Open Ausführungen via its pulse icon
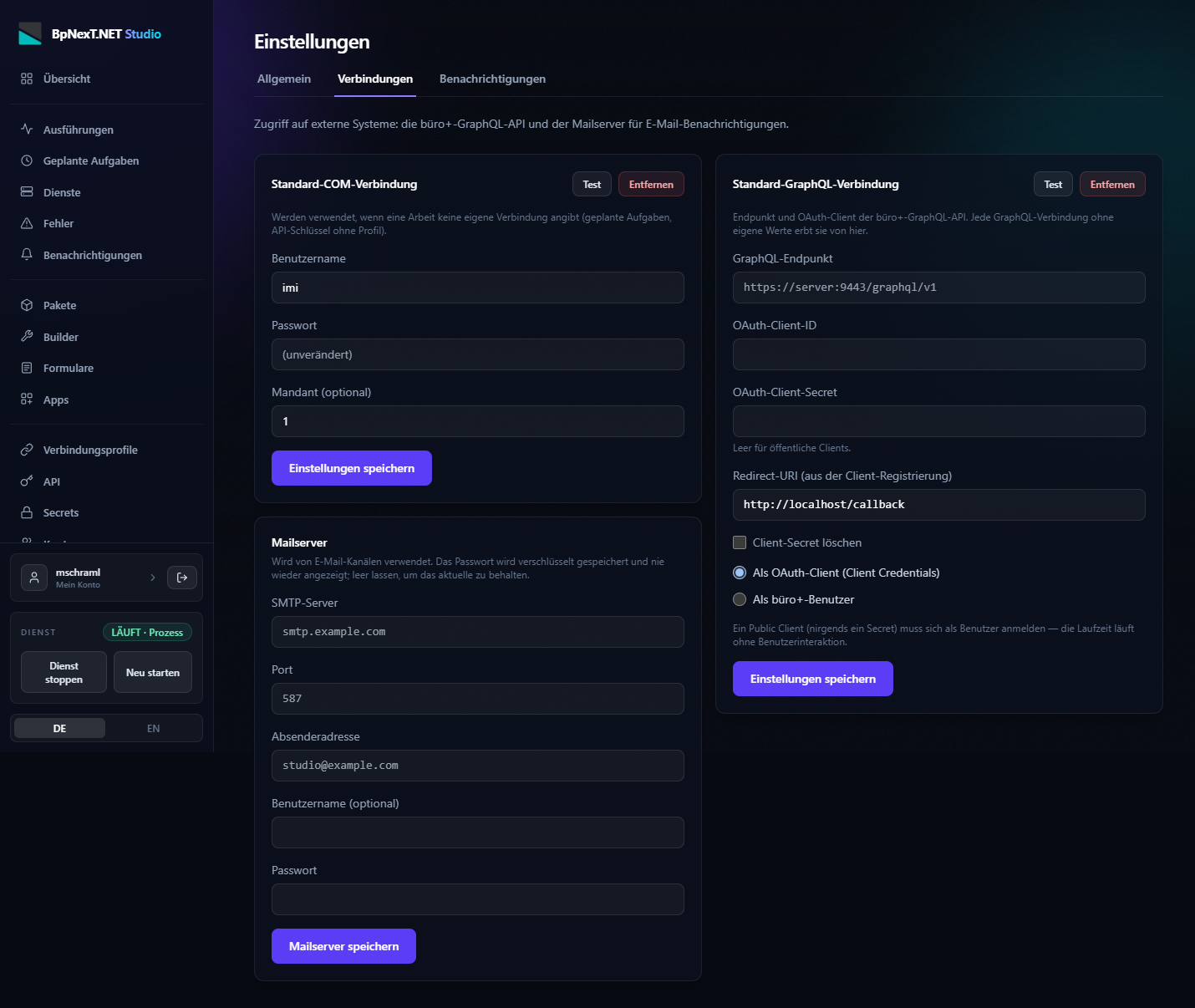Viewport: 1195px width, 1008px height. [x=27, y=130]
